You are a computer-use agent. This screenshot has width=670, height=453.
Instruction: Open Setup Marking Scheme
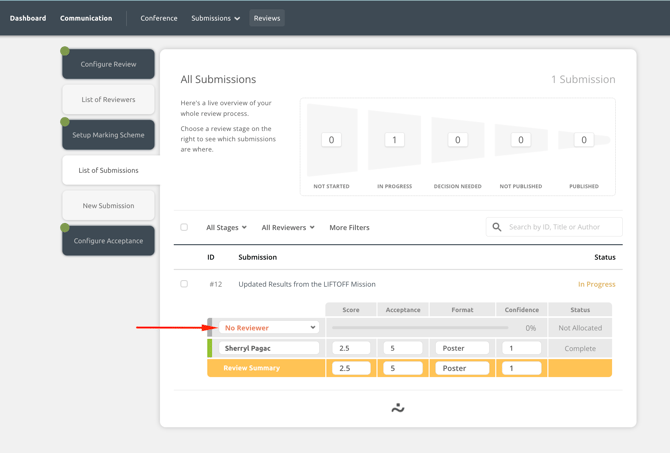coord(109,135)
